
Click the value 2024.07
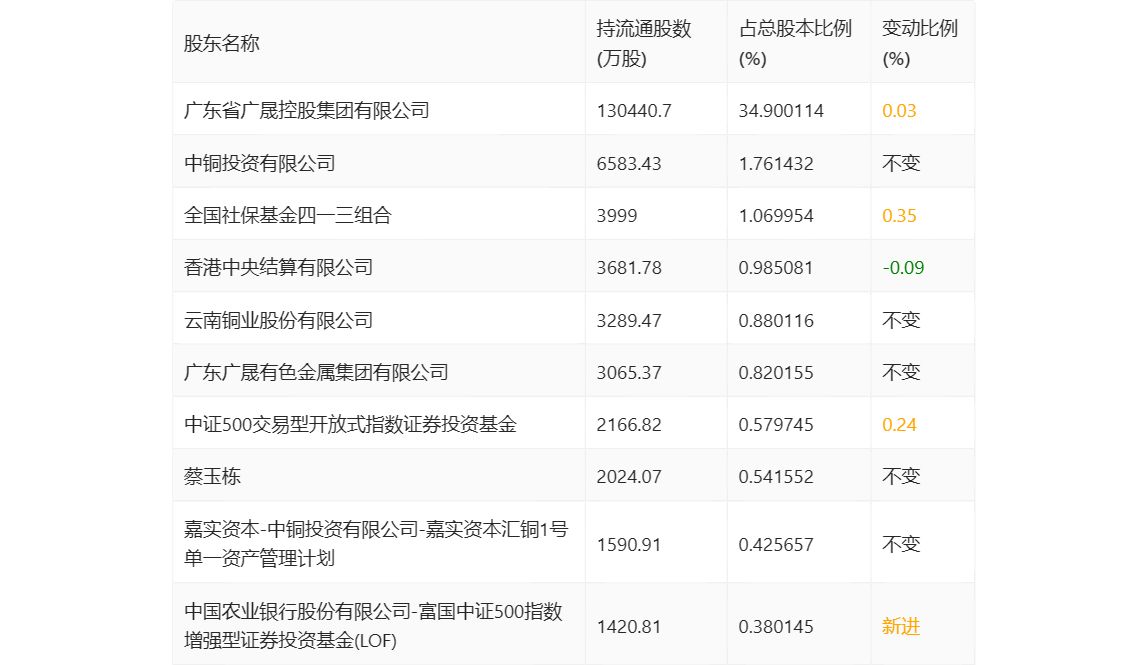[x=629, y=477]
